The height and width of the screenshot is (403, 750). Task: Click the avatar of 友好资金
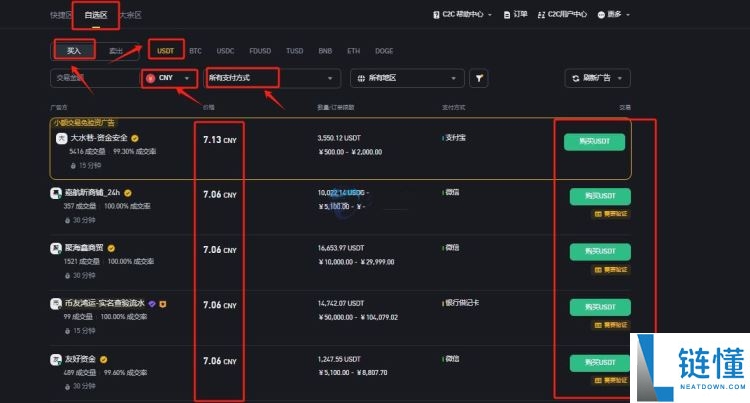tap(55, 359)
